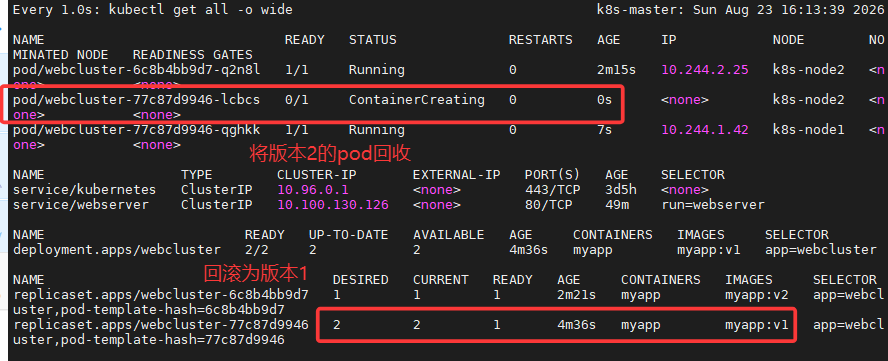Click service age 49m
Viewport: 888px width, 361px height.
tap(617, 205)
